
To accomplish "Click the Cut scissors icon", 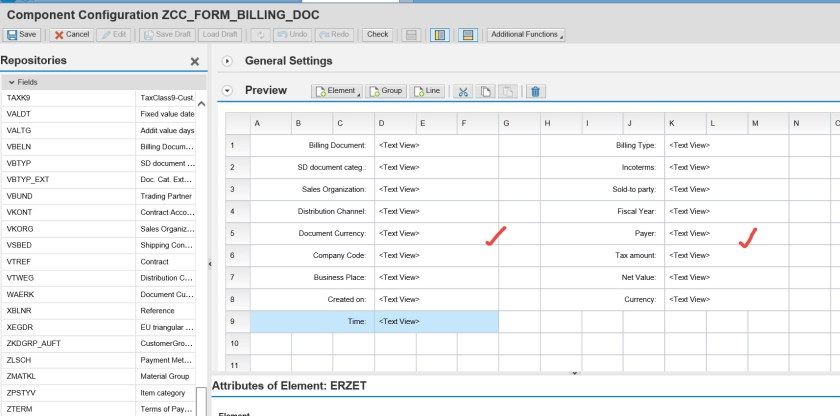I will (463, 92).
